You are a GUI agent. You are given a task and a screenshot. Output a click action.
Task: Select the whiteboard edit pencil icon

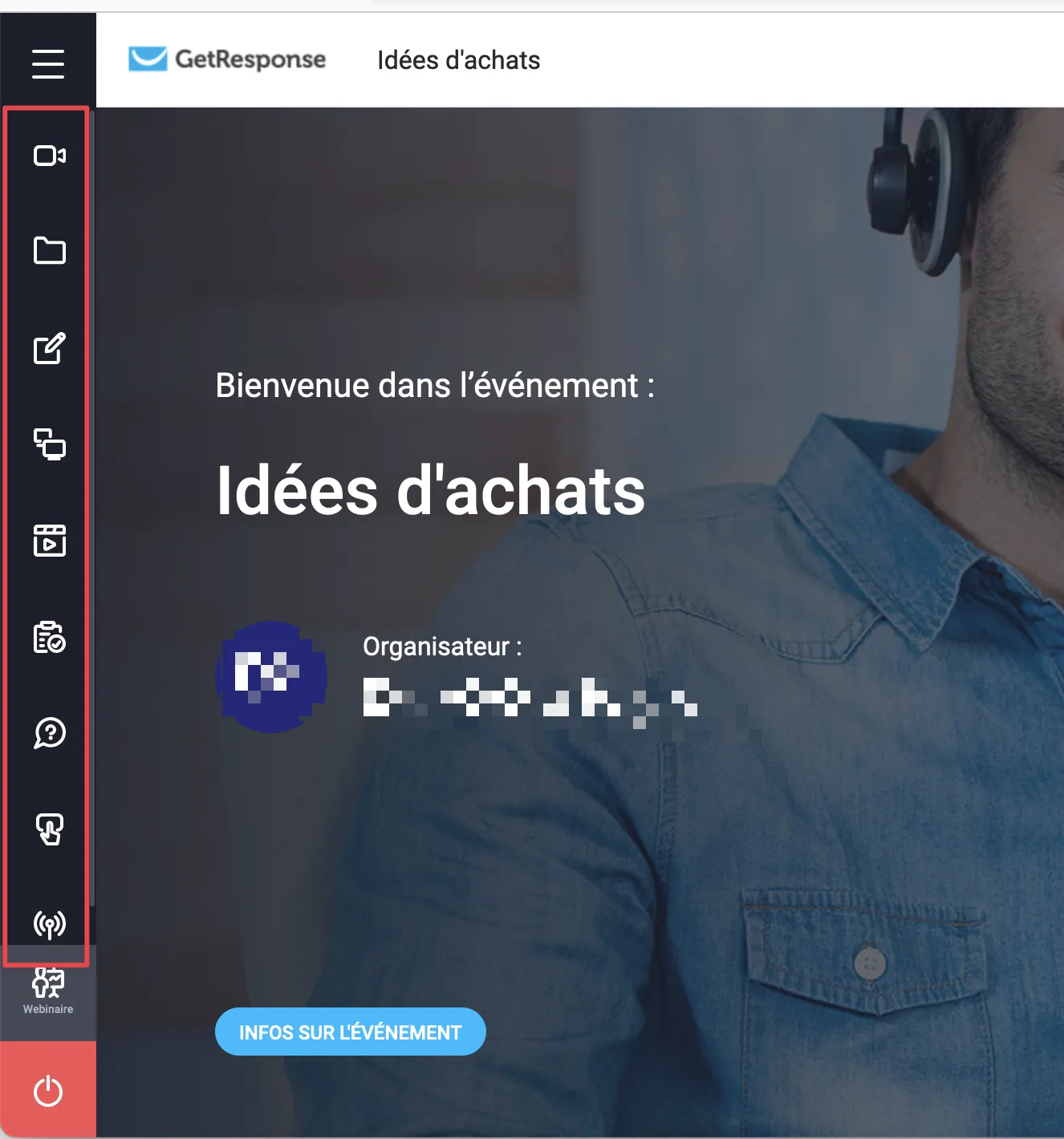pos(49,348)
